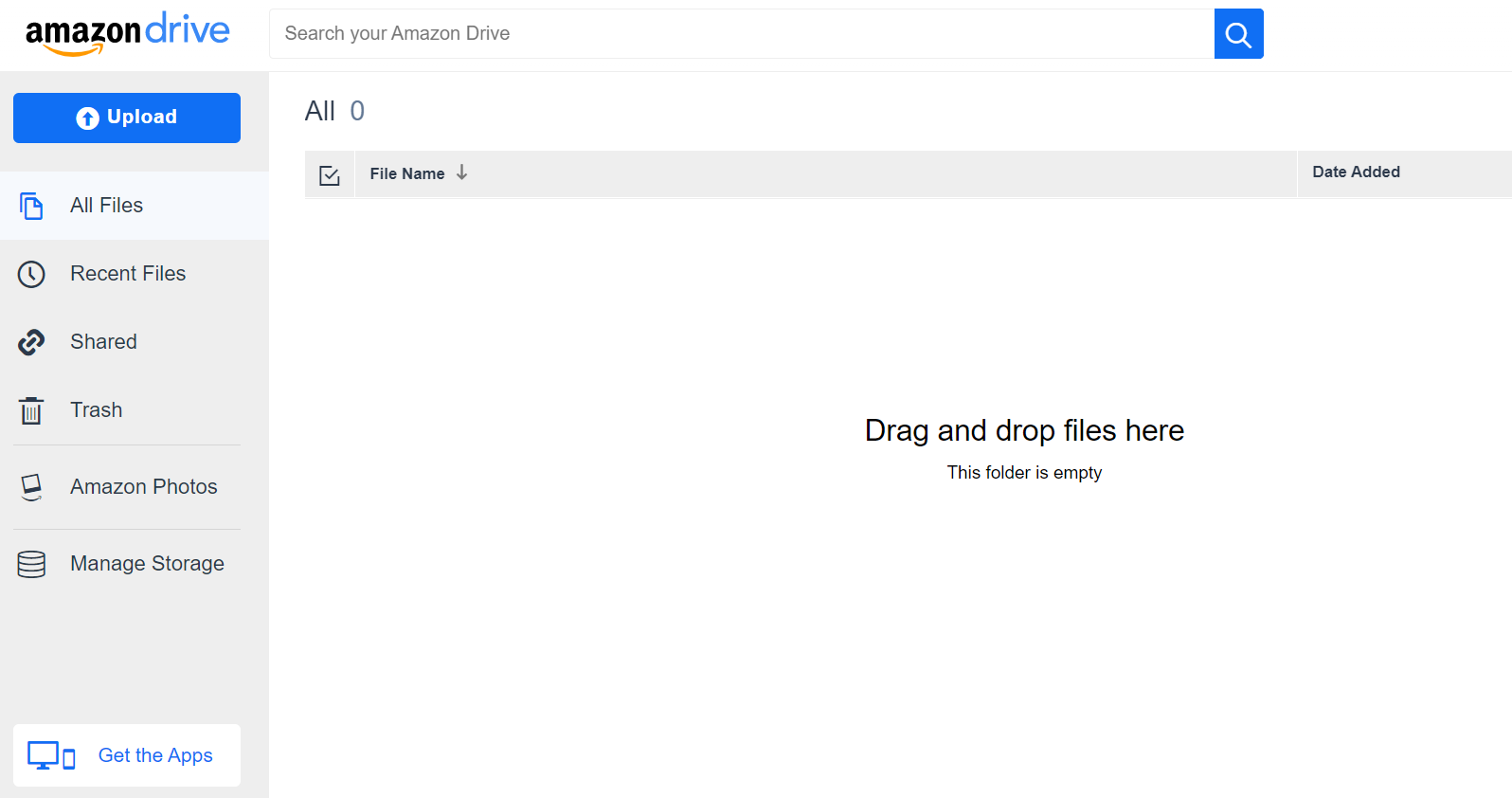Click the Manage Storage database icon
1512x798 pixels.
[x=31, y=564]
